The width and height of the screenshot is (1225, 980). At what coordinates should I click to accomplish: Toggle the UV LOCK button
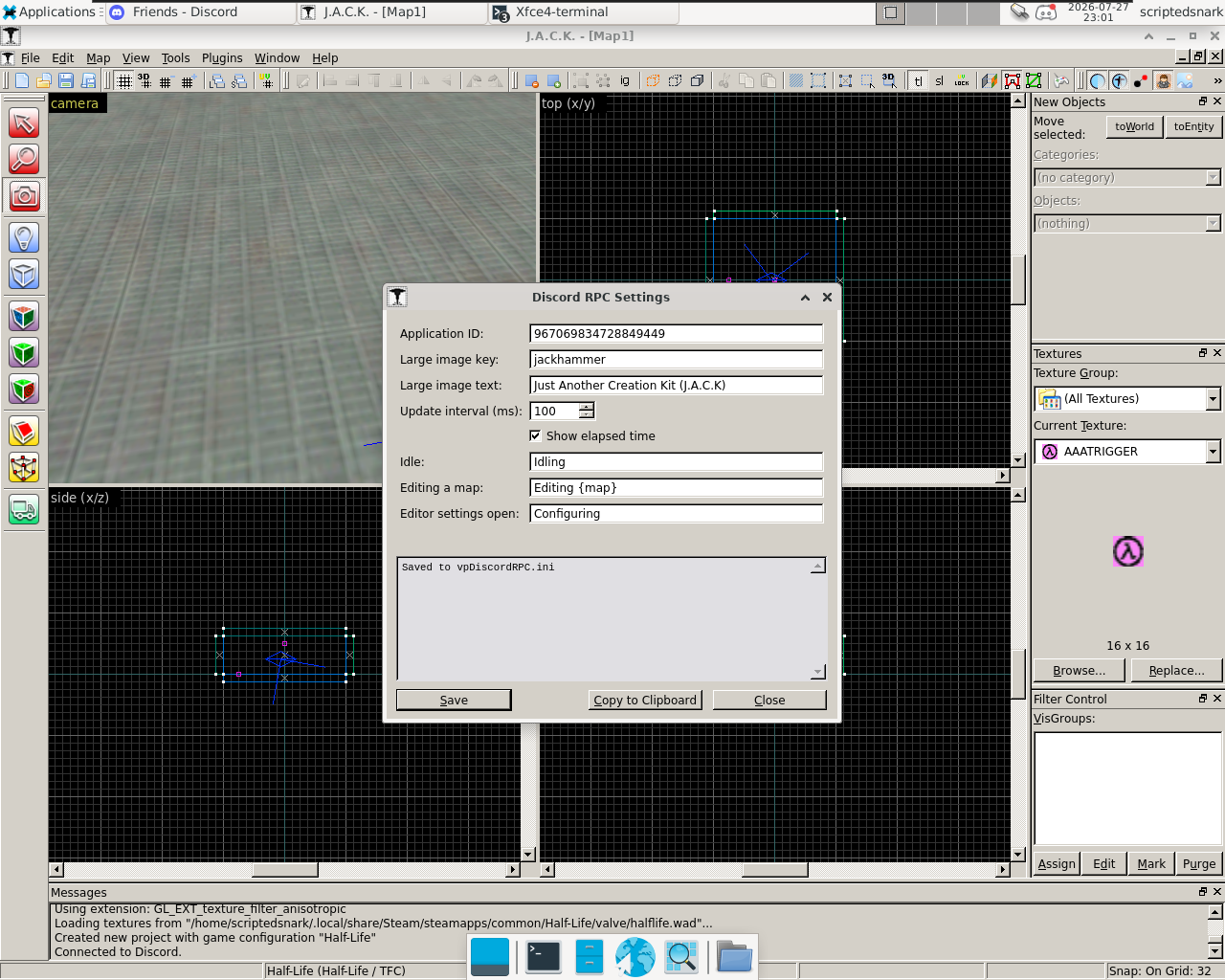[962, 81]
